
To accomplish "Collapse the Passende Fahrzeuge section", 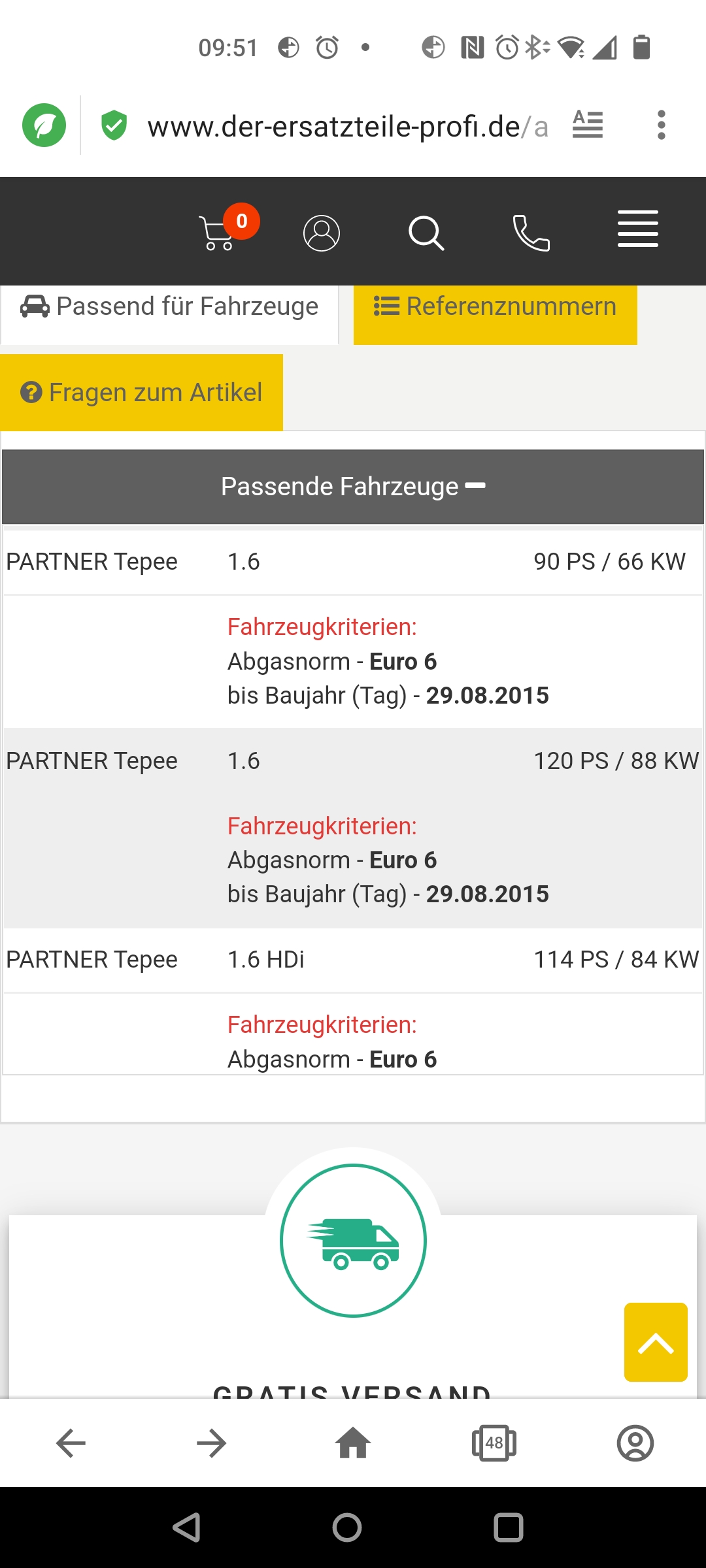I will (x=353, y=487).
